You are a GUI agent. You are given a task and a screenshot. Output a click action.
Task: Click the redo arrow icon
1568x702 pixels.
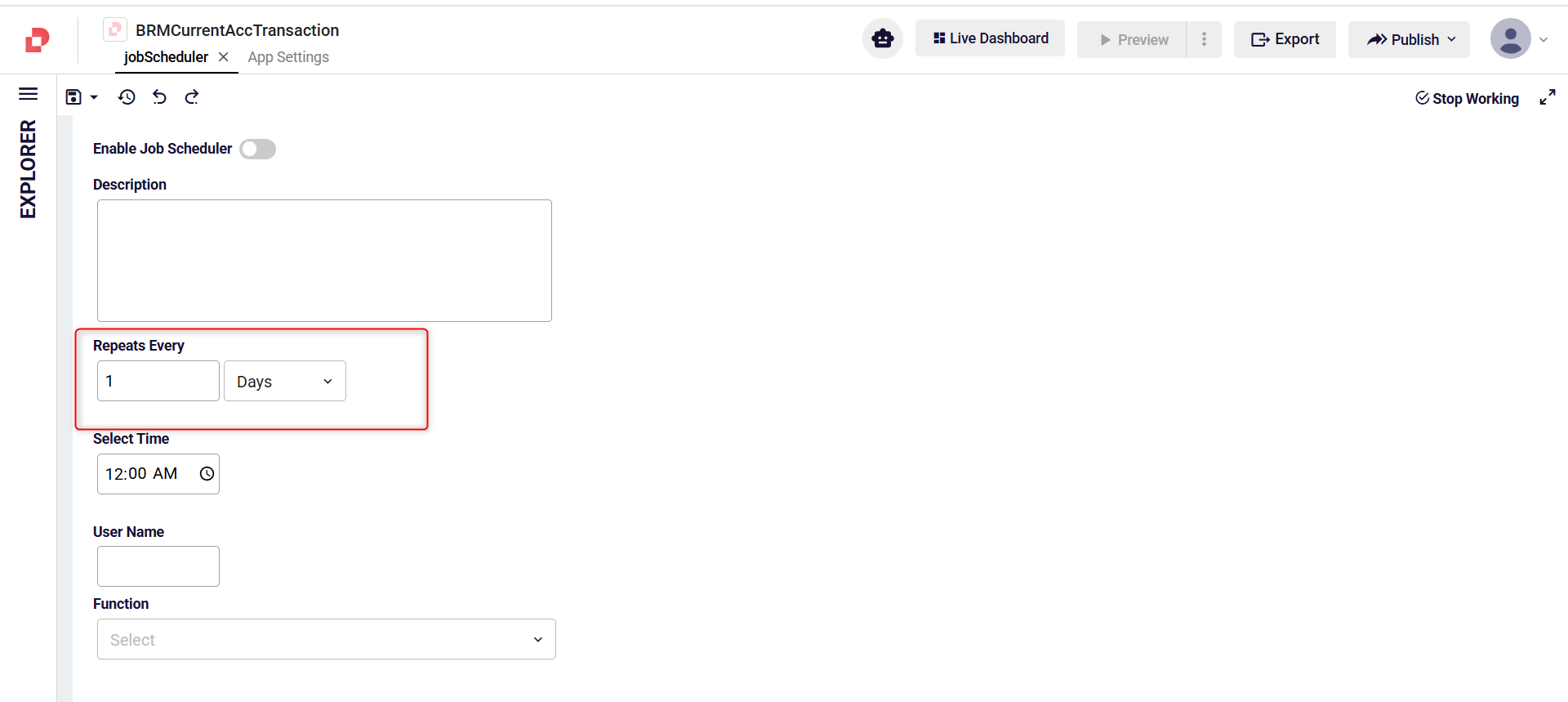click(192, 97)
